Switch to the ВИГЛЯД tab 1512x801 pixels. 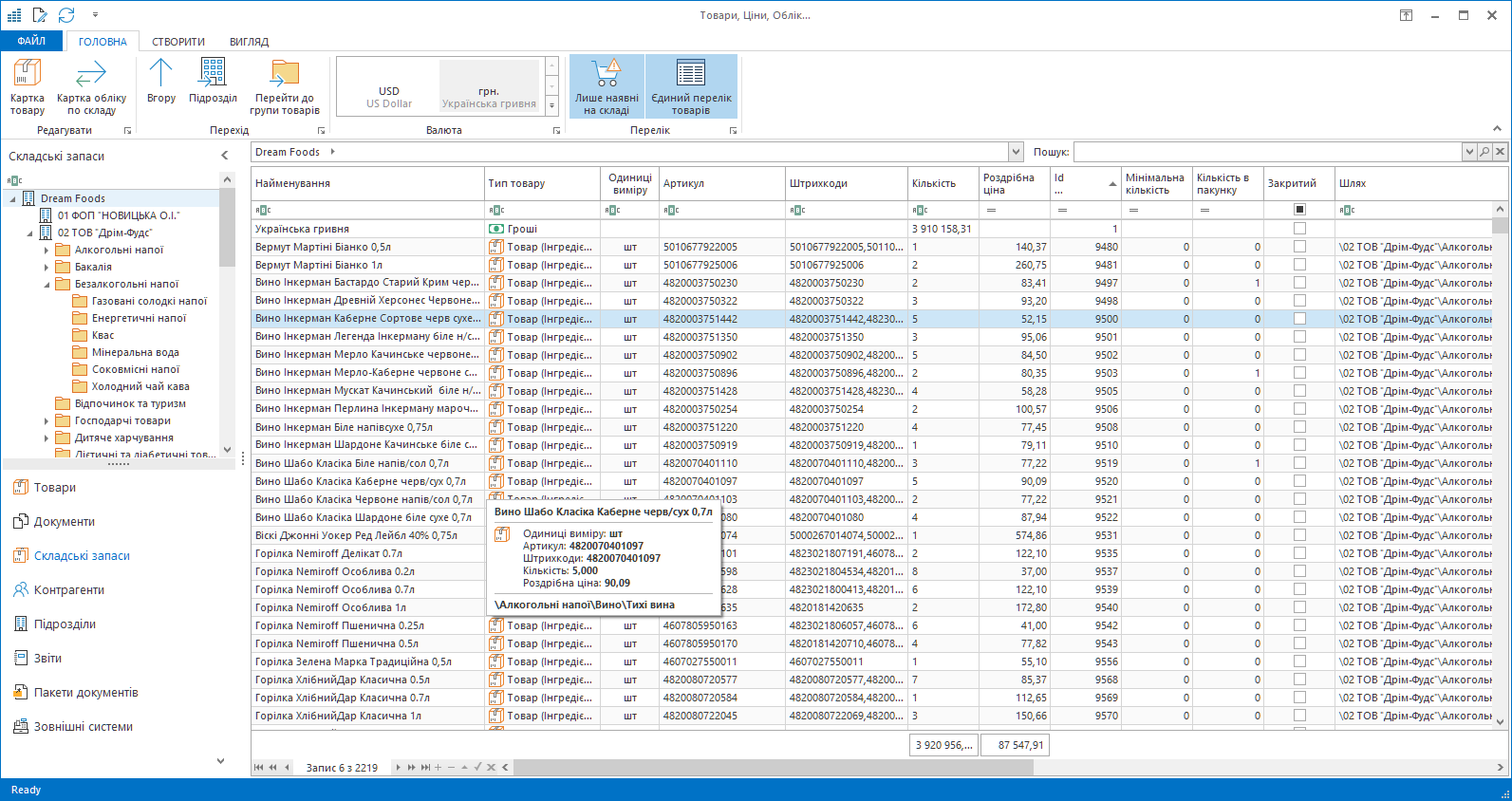(x=249, y=42)
